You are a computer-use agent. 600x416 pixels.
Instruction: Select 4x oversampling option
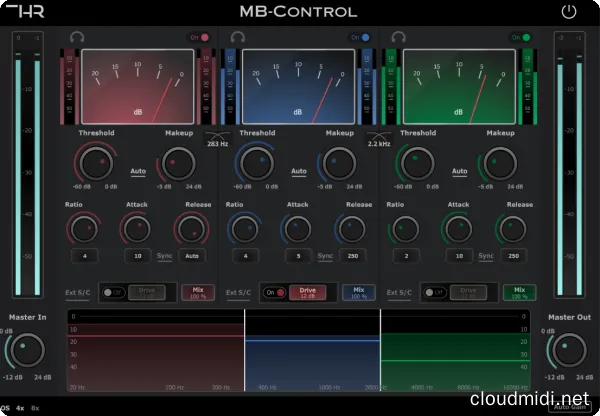point(20,408)
